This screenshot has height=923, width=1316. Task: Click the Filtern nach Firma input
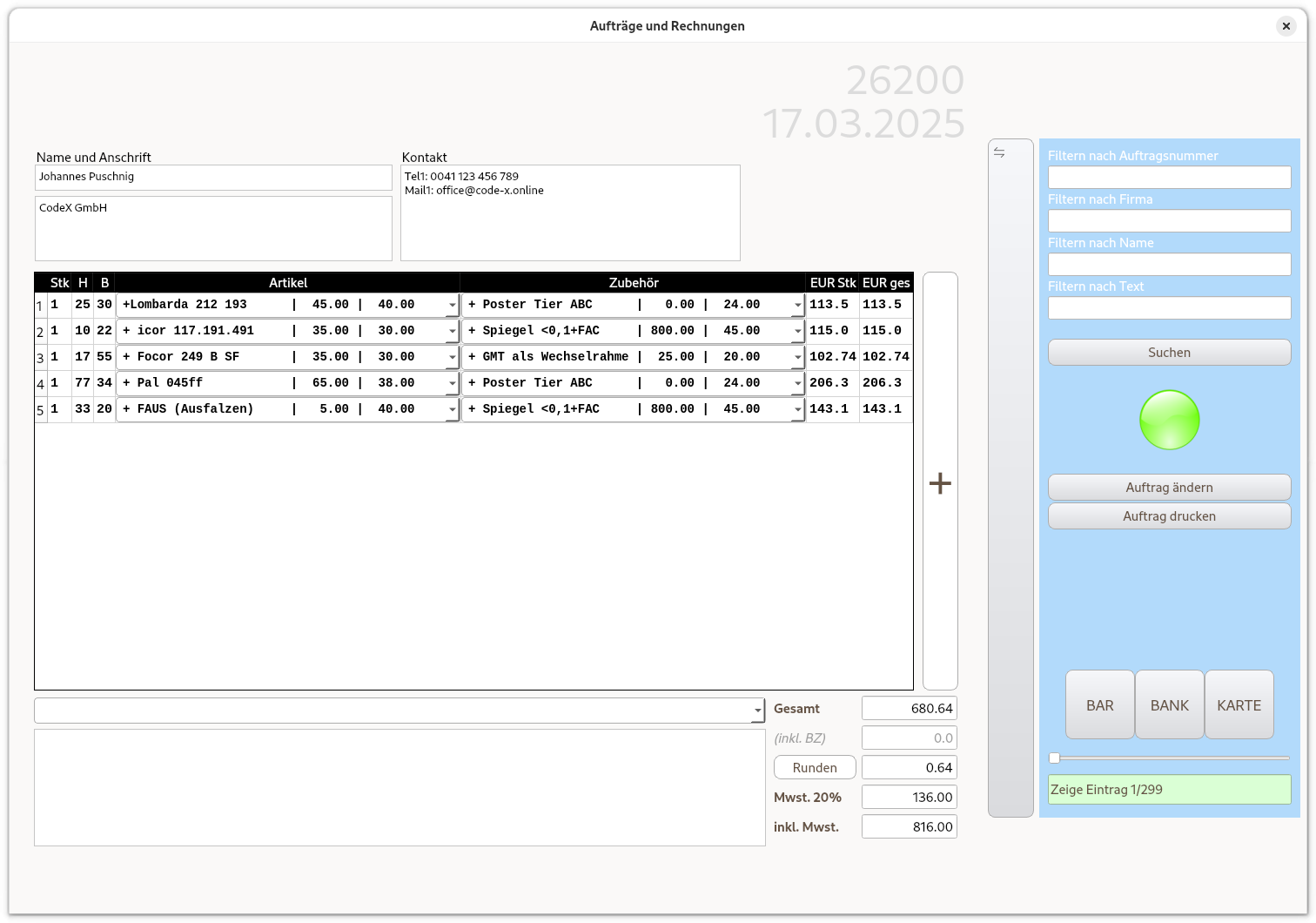1169,221
